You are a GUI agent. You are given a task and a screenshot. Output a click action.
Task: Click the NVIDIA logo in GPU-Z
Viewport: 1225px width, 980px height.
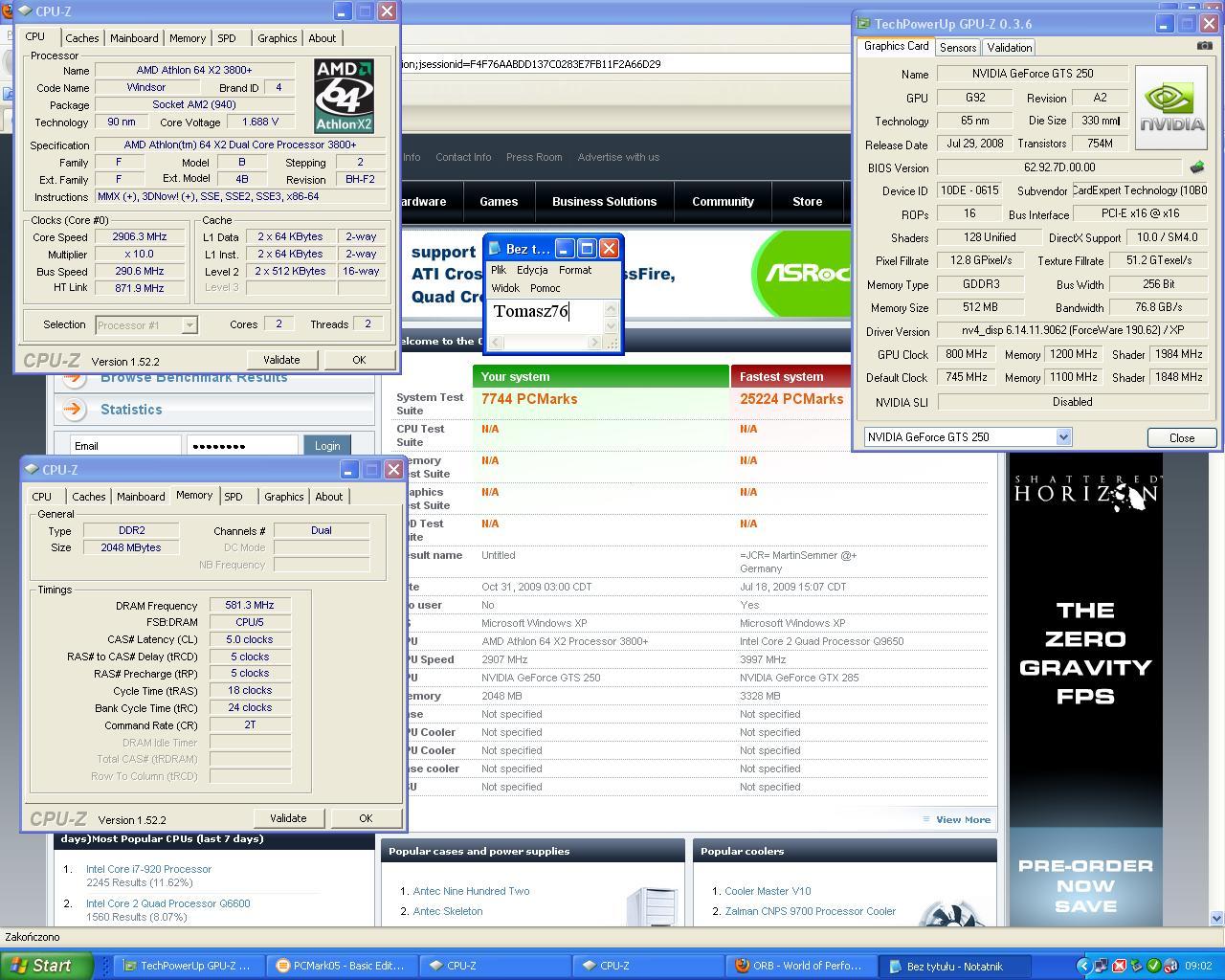point(1171,107)
